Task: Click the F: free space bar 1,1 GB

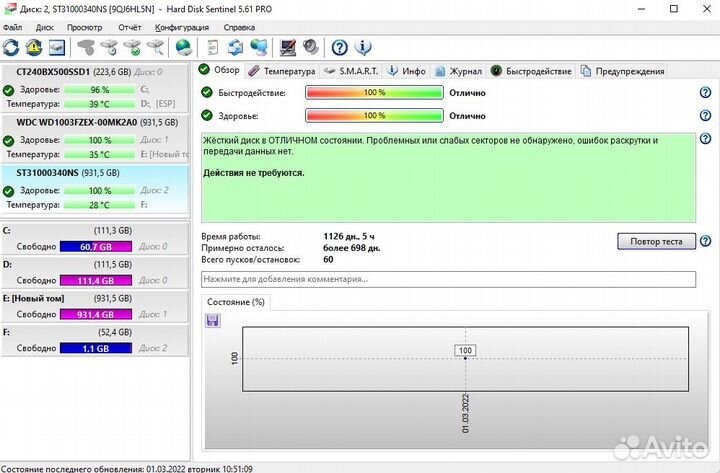Action: (96, 348)
